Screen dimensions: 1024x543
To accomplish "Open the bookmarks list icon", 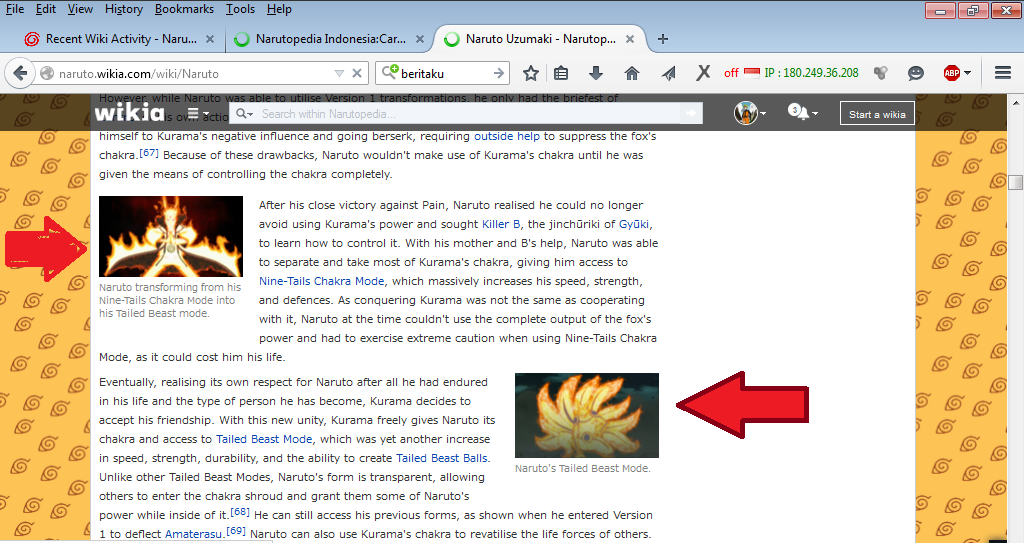I will (561, 73).
